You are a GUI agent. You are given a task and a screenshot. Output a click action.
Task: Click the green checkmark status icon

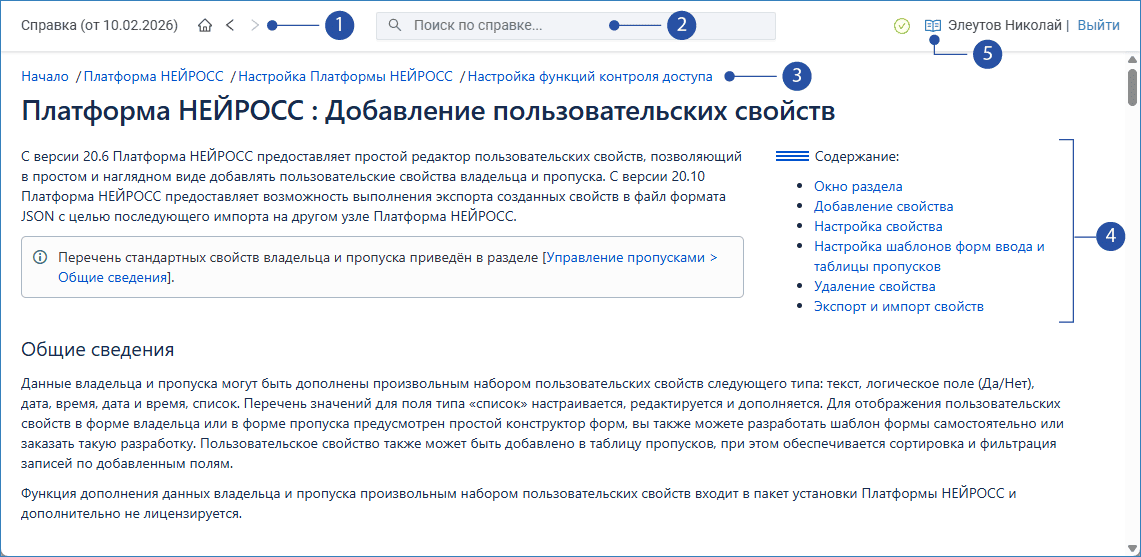[902, 26]
